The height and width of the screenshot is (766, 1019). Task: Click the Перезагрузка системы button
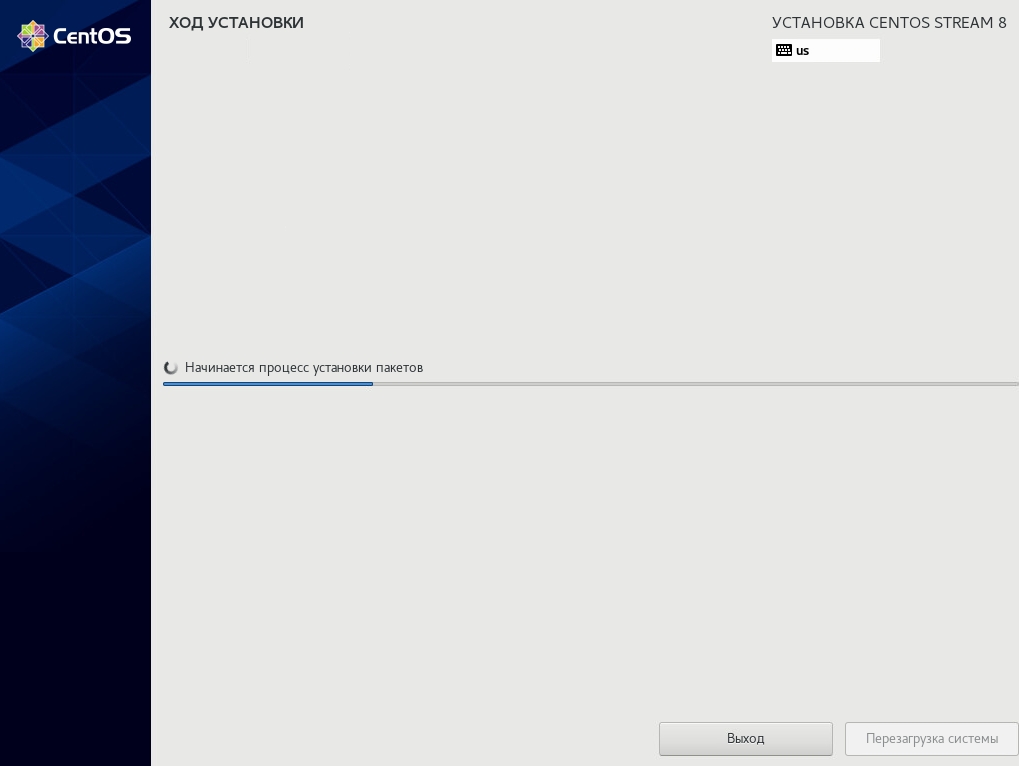pyautogui.click(x=931, y=739)
